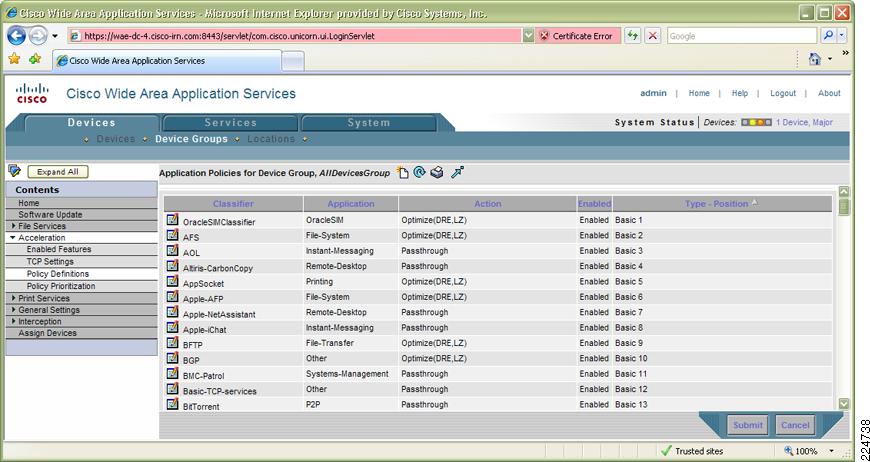Click the Submit button
This screenshot has height=462, width=870.
pos(747,425)
